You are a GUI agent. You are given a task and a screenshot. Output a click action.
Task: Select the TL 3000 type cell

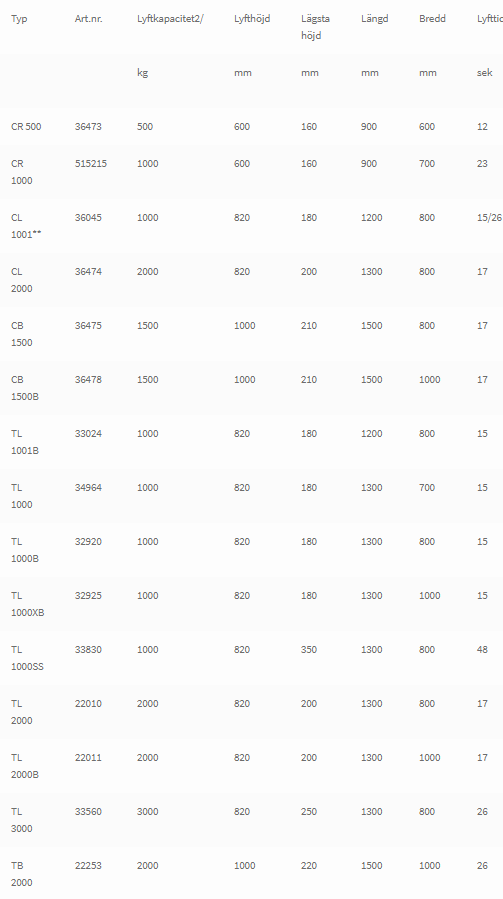tap(22, 820)
